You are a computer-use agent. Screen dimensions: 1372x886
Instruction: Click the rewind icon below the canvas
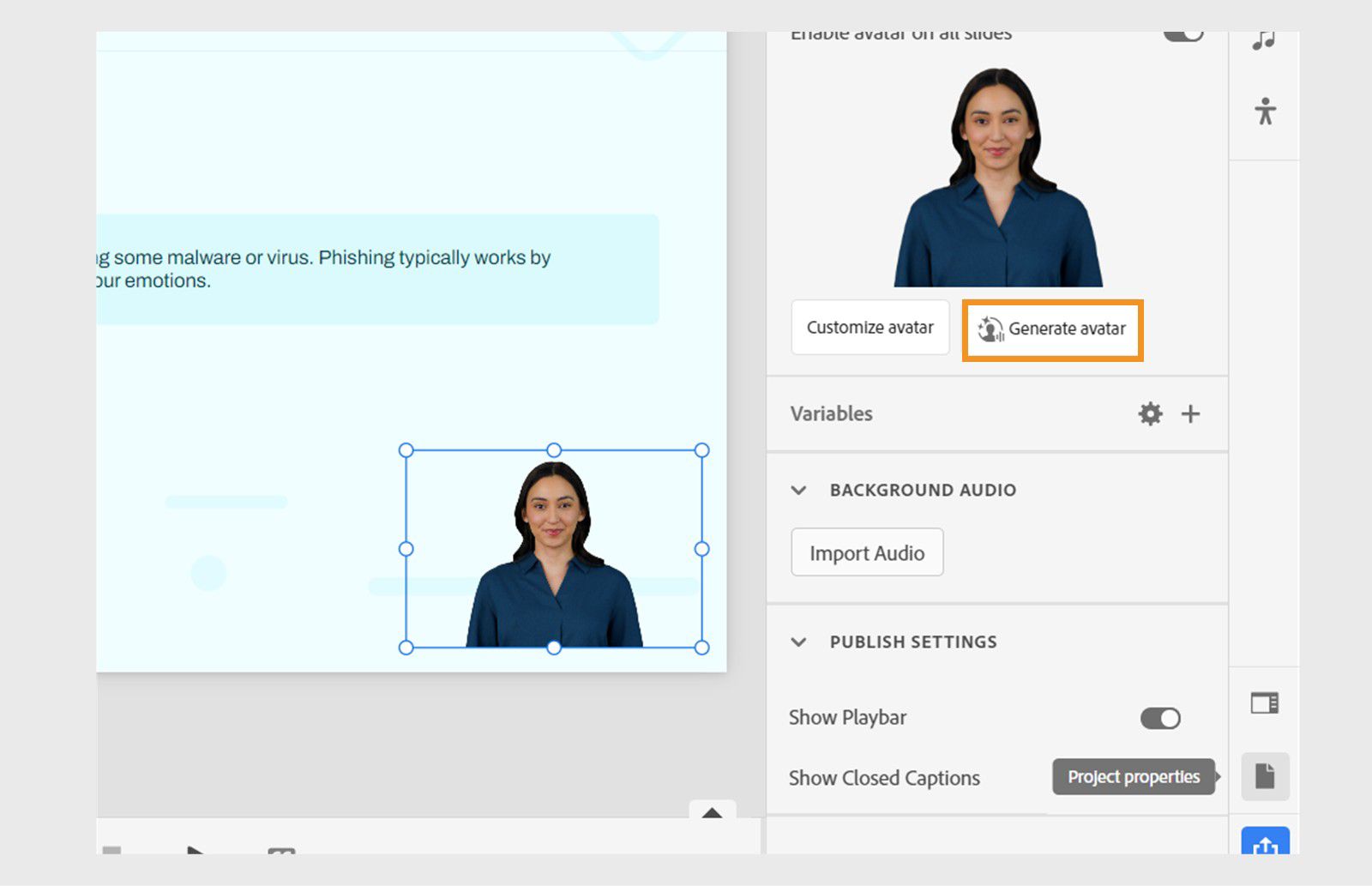point(280,856)
